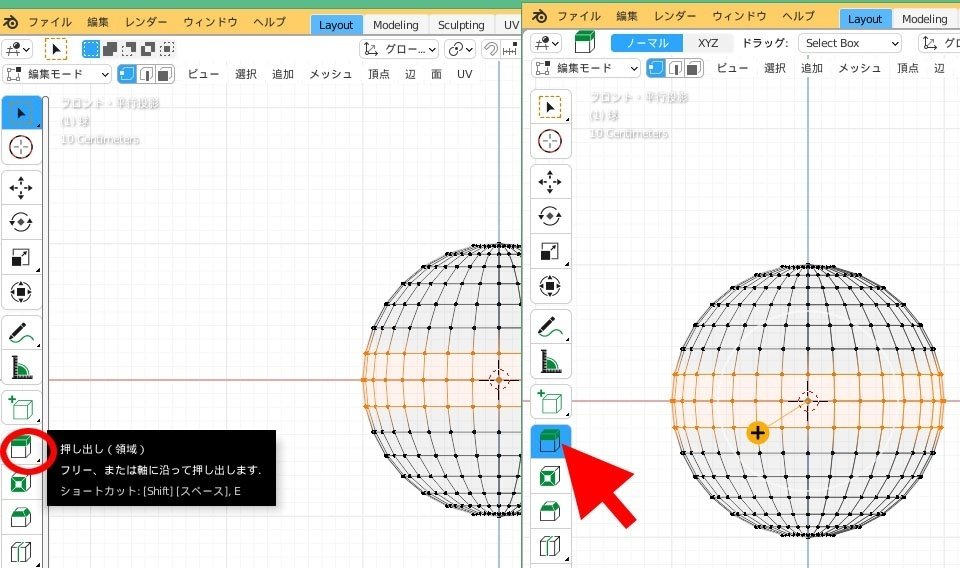Select the Annotate tool in right window

[x=550, y=327]
